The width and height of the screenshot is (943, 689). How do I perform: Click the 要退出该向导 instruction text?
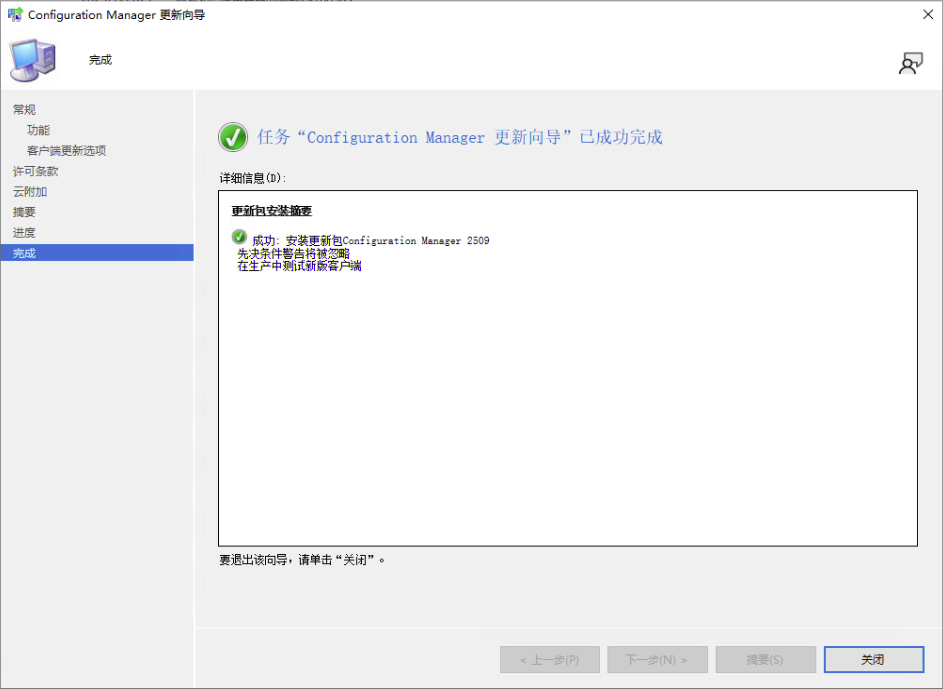[302, 560]
